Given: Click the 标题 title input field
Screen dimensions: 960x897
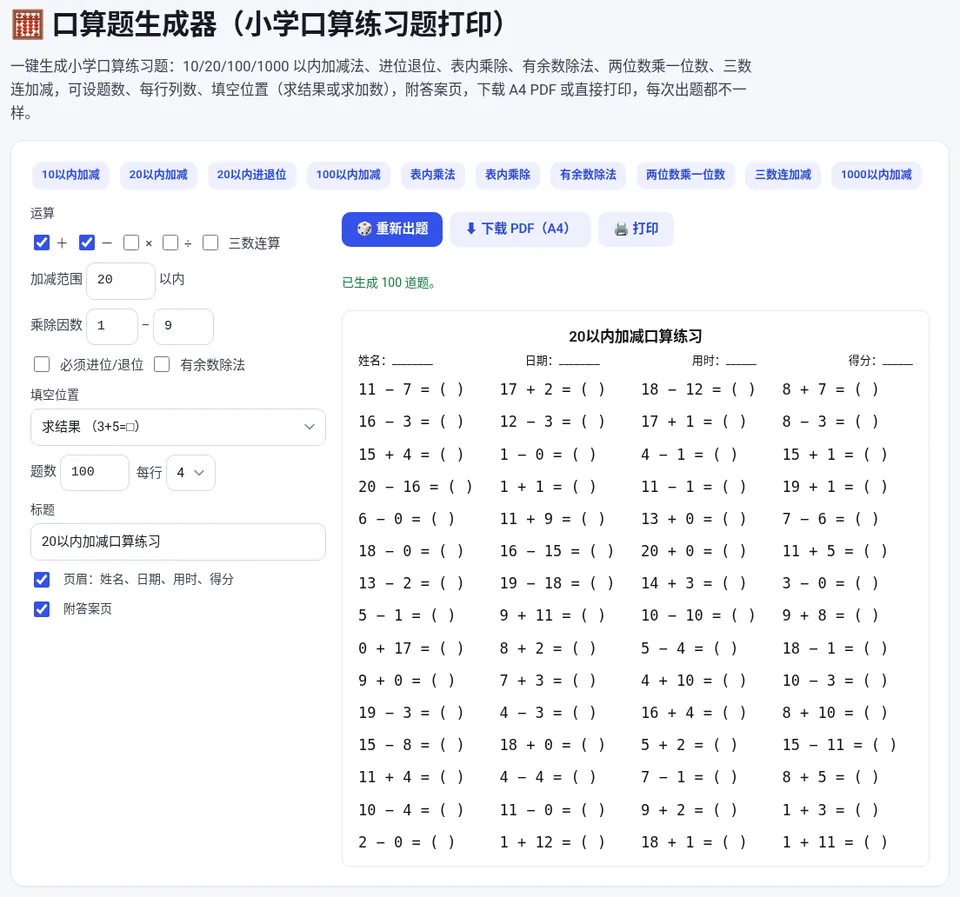Looking at the screenshot, I should [178, 542].
